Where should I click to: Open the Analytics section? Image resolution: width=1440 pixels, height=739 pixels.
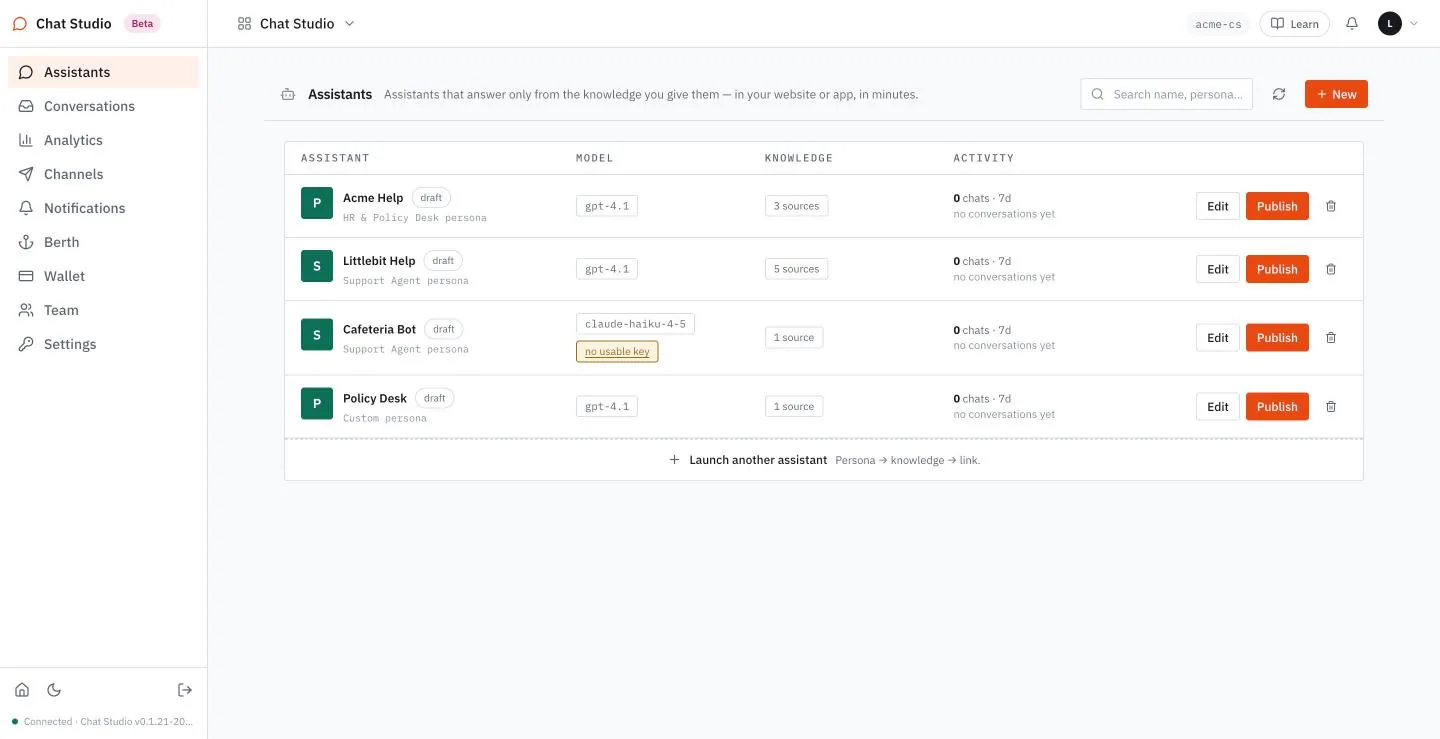pyautogui.click(x=104, y=140)
